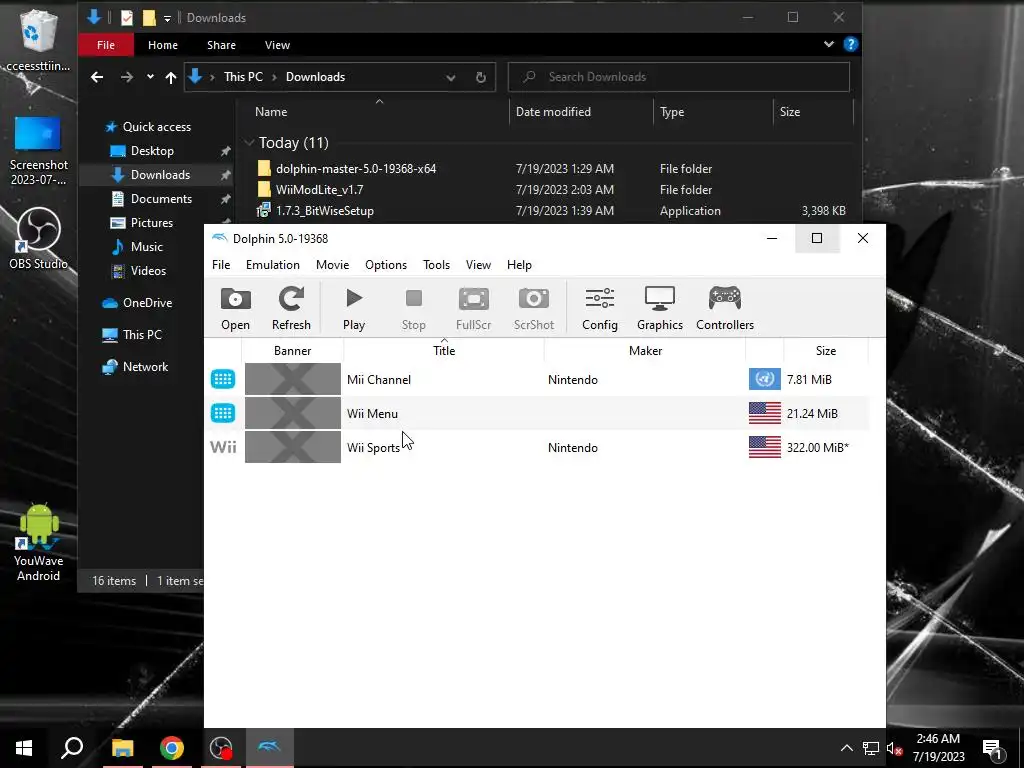This screenshot has height=768, width=1024.
Task: Click the Wii Menu banner thumbnail
Action: [293, 413]
